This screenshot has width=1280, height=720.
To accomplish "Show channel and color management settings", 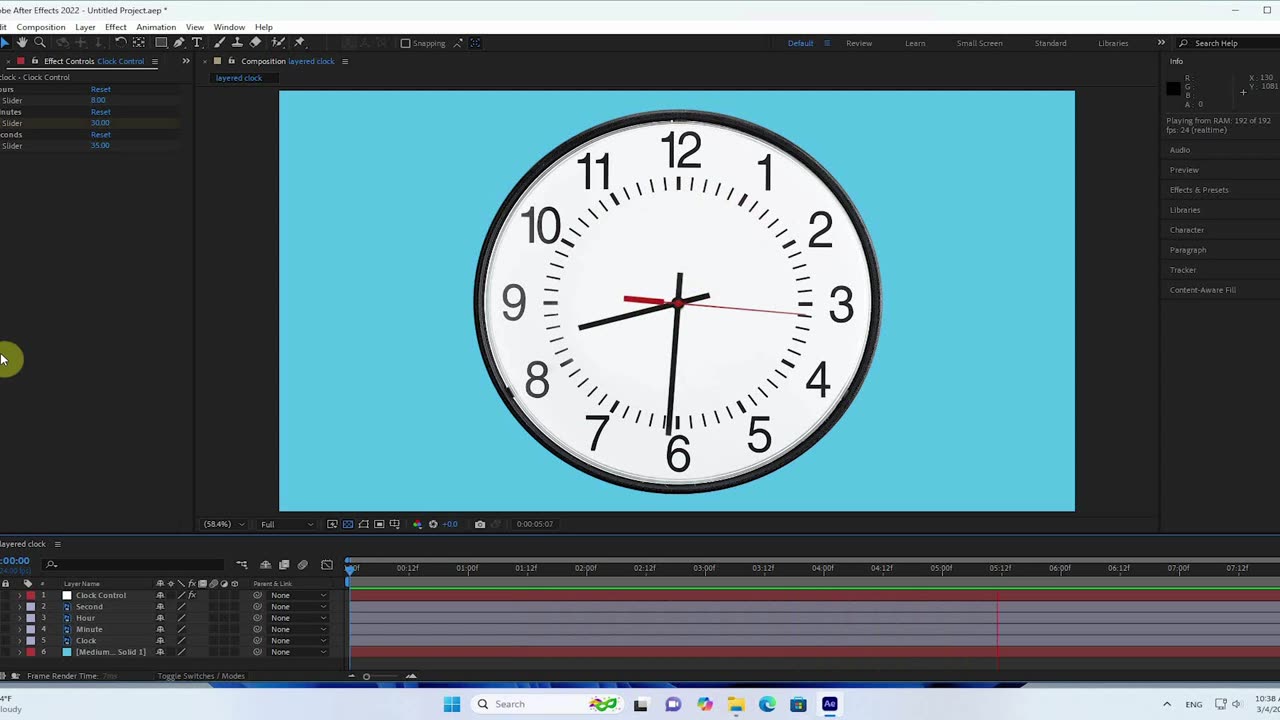I will coord(417,524).
